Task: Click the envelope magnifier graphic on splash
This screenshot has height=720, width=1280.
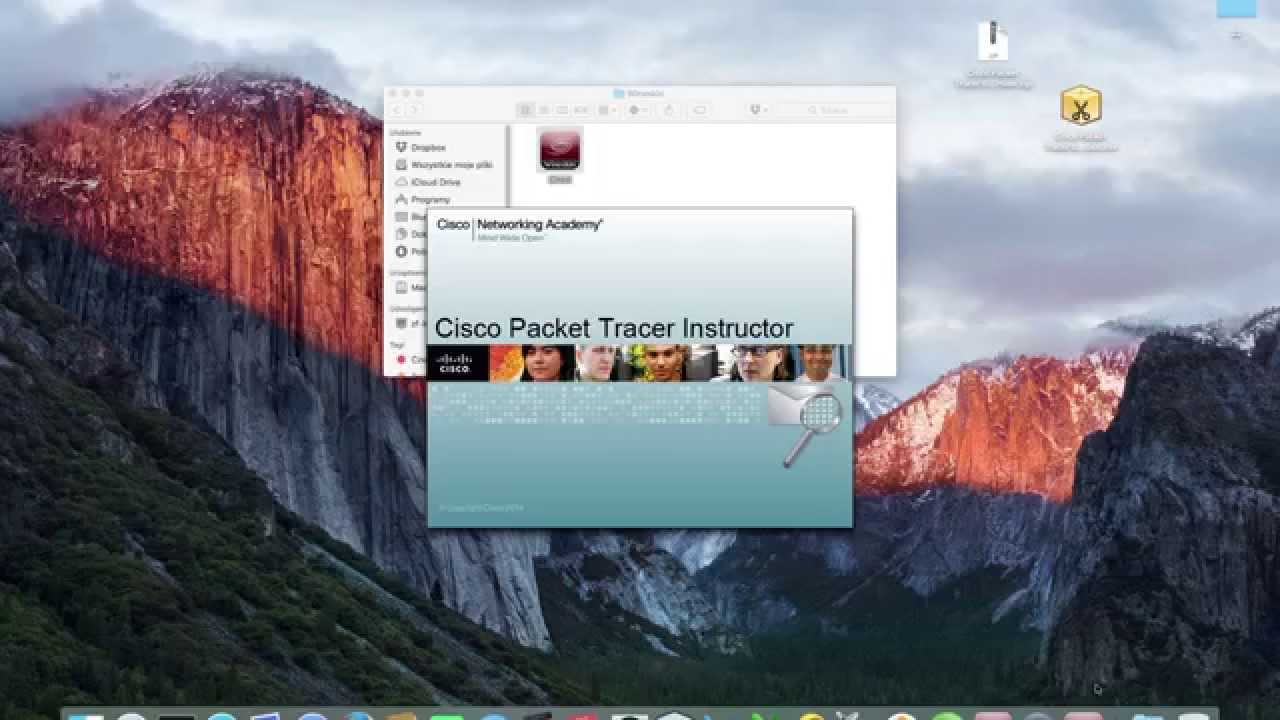Action: click(x=806, y=425)
